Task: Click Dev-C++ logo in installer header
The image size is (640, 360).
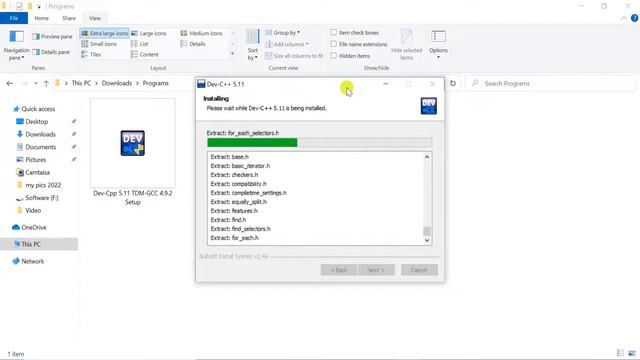Action: tap(429, 106)
